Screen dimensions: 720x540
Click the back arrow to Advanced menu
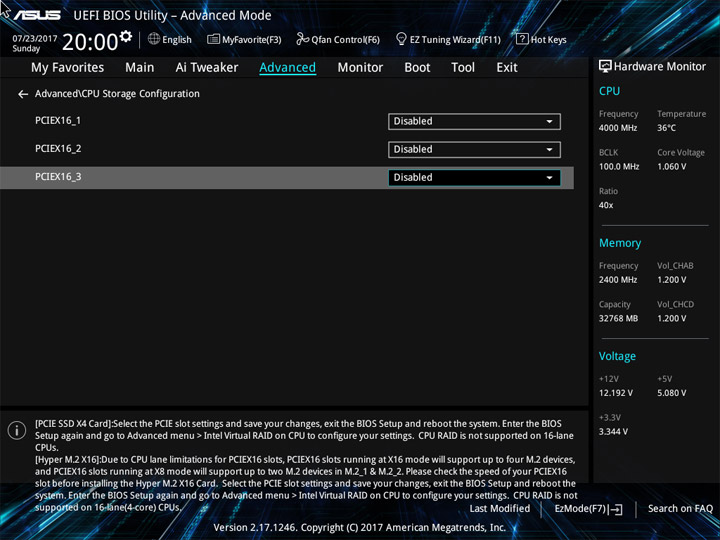tap(23, 94)
